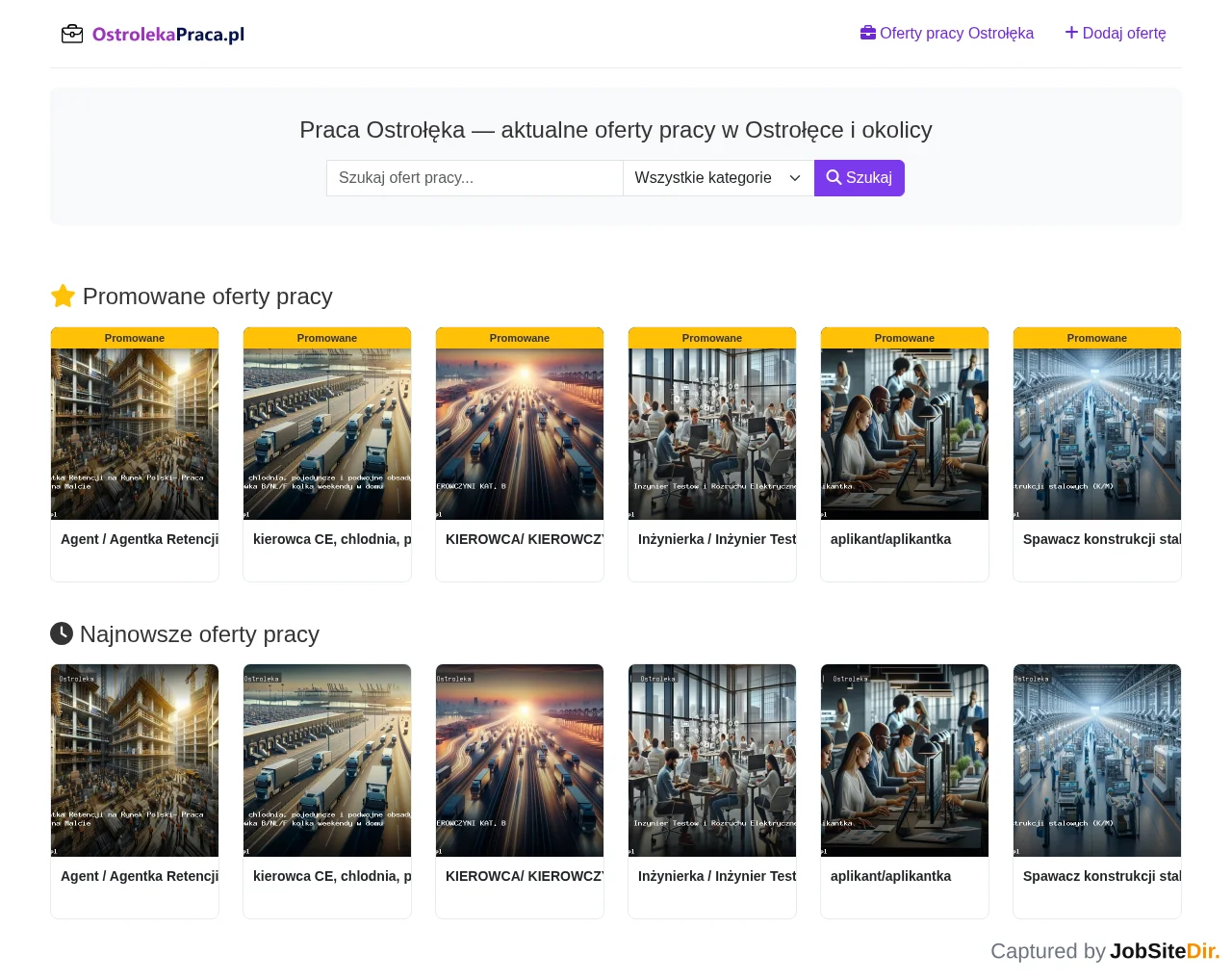Click promoted aplikant/aplikantka title
Viewport: 1232px width, 980px height.
(x=890, y=539)
